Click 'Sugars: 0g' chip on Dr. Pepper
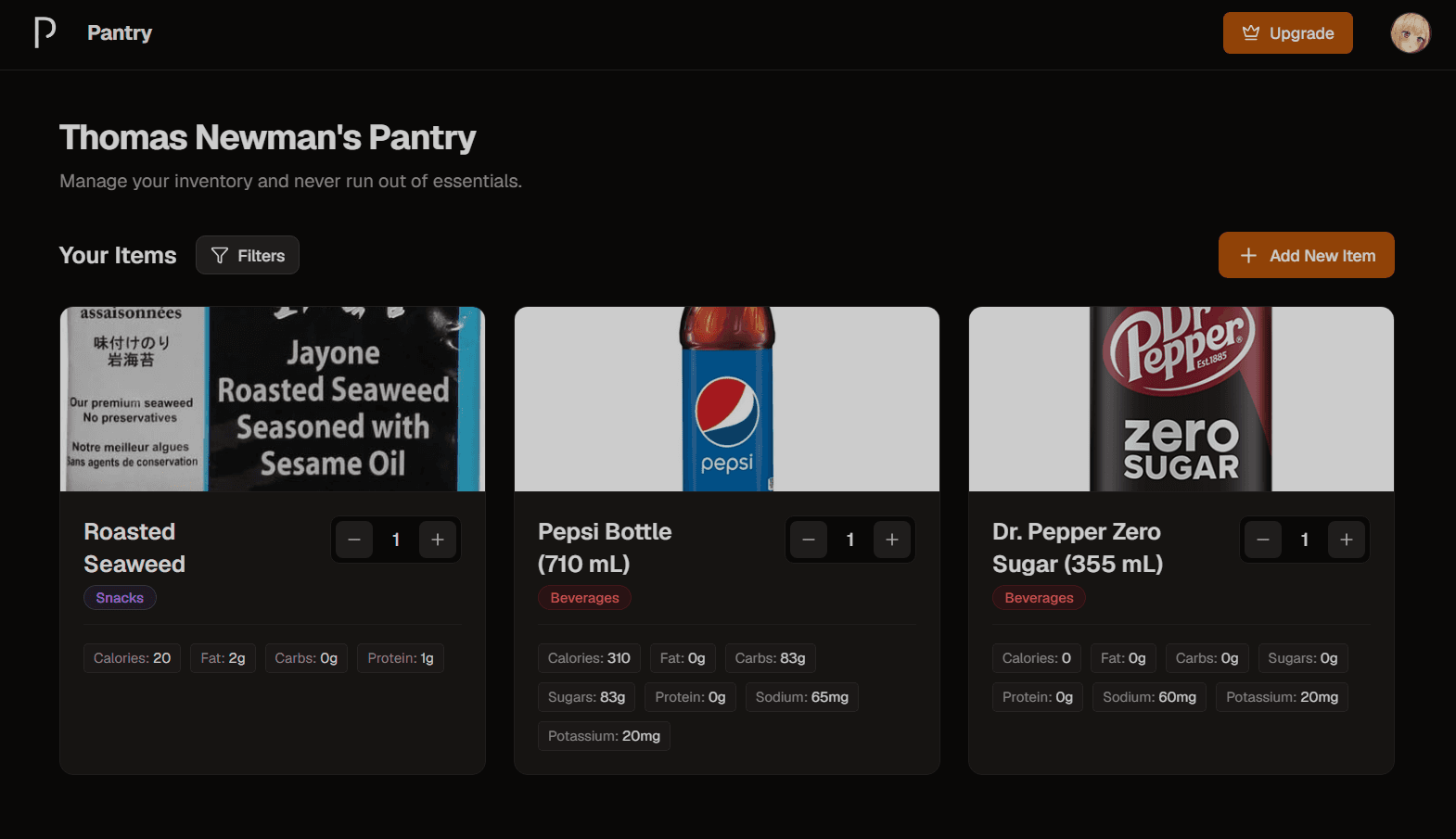This screenshot has height=839, width=1456. (1303, 658)
